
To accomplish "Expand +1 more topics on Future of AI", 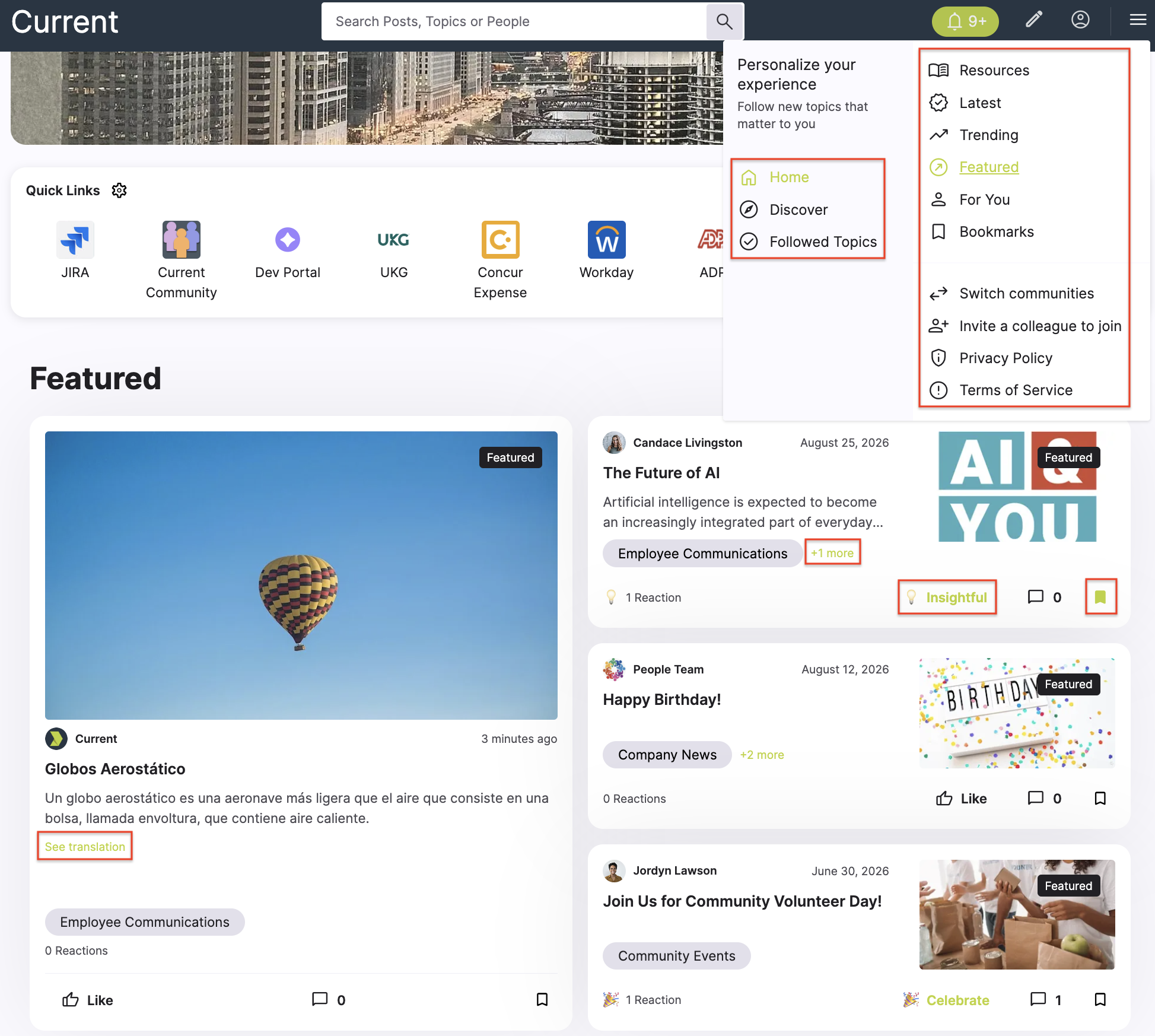I will pos(832,553).
